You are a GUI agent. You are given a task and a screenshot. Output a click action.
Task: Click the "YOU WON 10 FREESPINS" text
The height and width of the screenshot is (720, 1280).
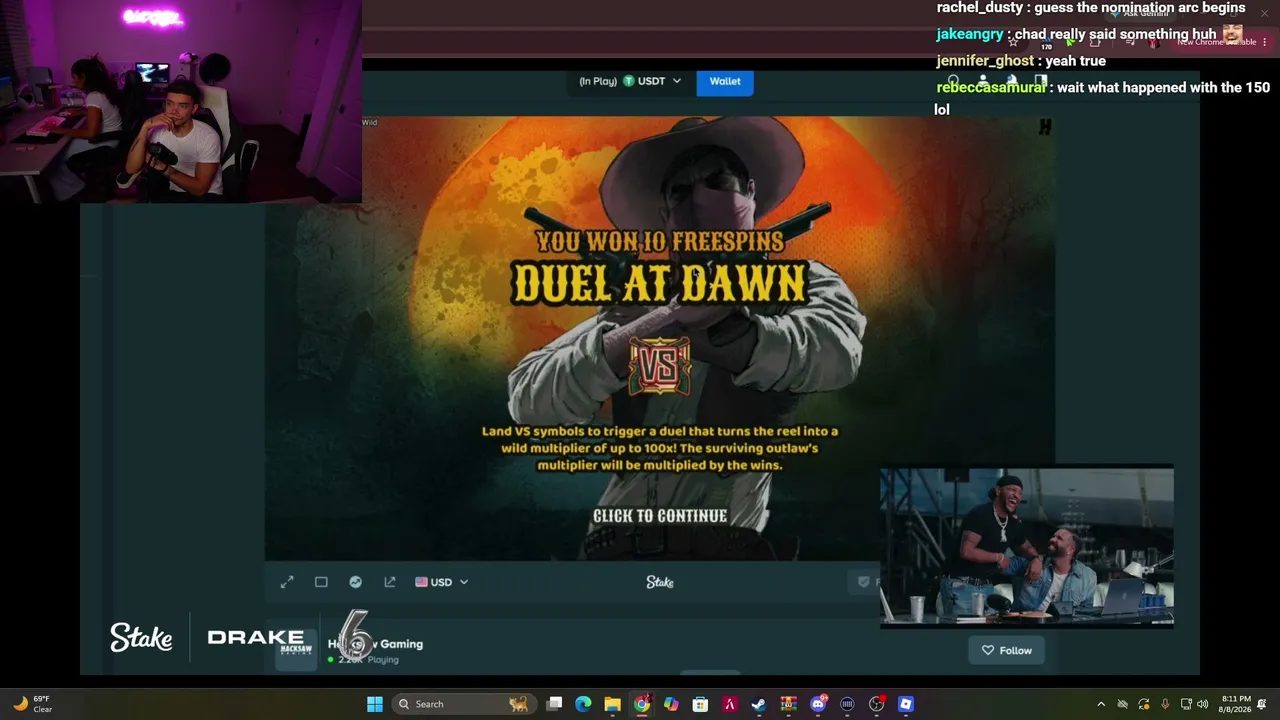pyautogui.click(x=659, y=241)
